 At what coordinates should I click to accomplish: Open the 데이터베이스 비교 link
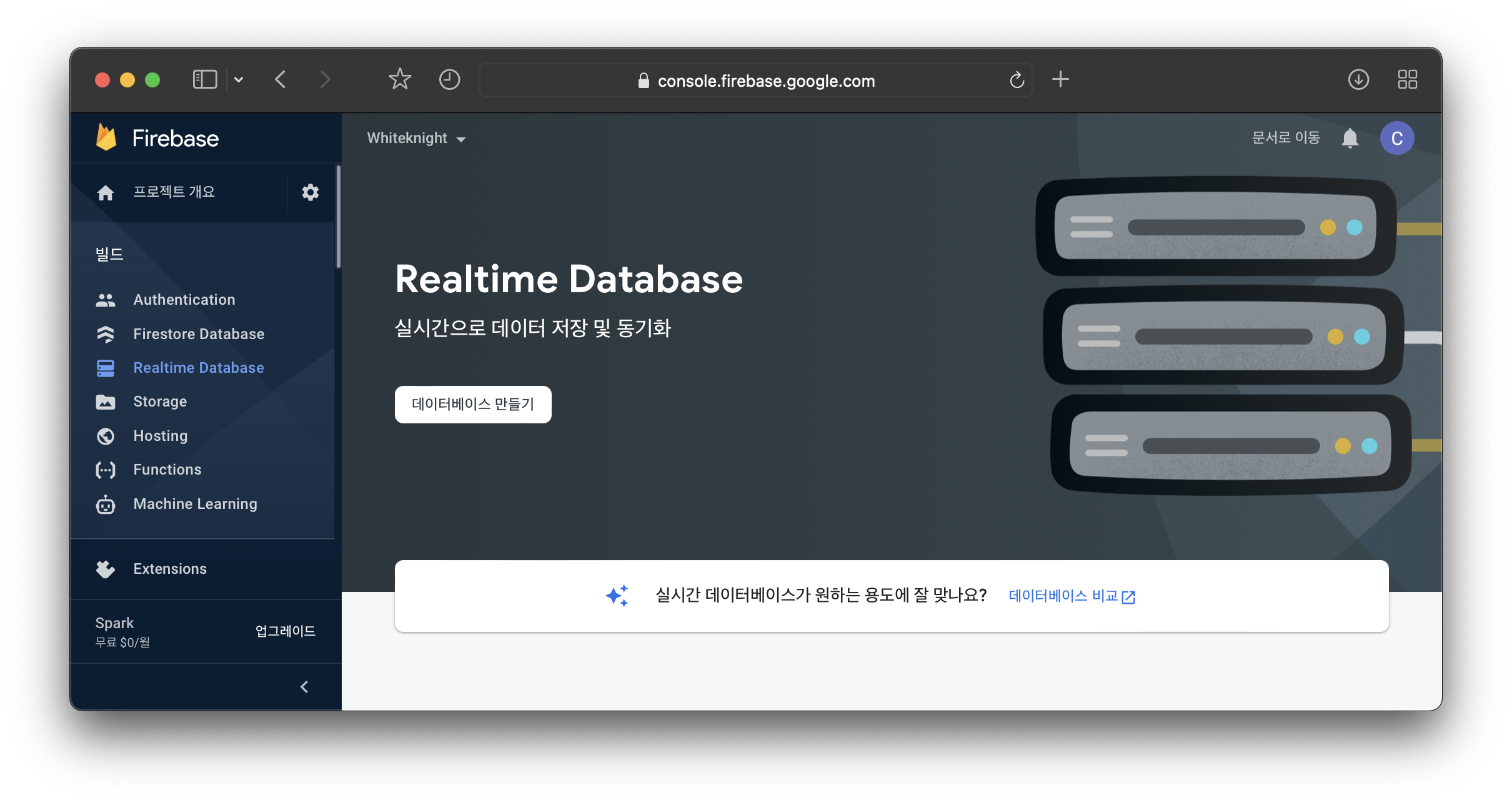coord(1063,596)
